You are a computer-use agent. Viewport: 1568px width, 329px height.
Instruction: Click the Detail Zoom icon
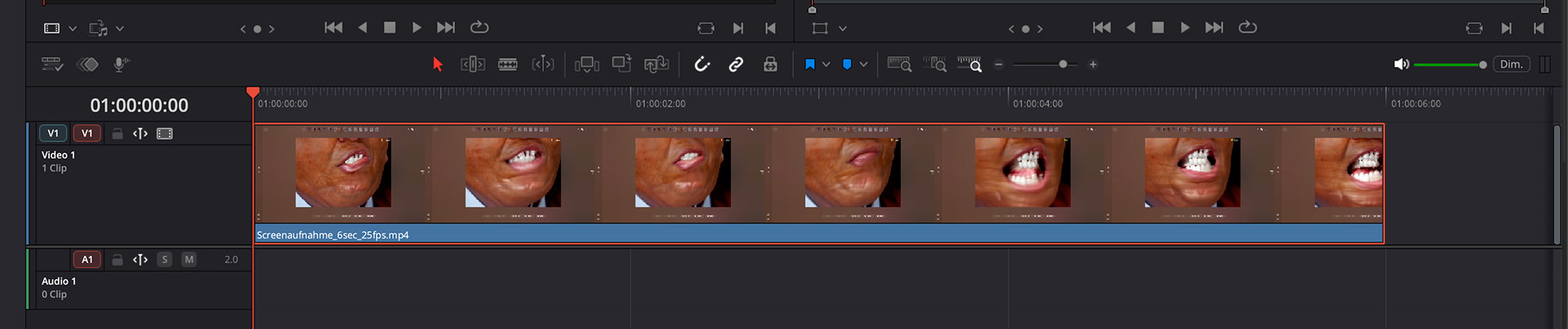(x=934, y=64)
